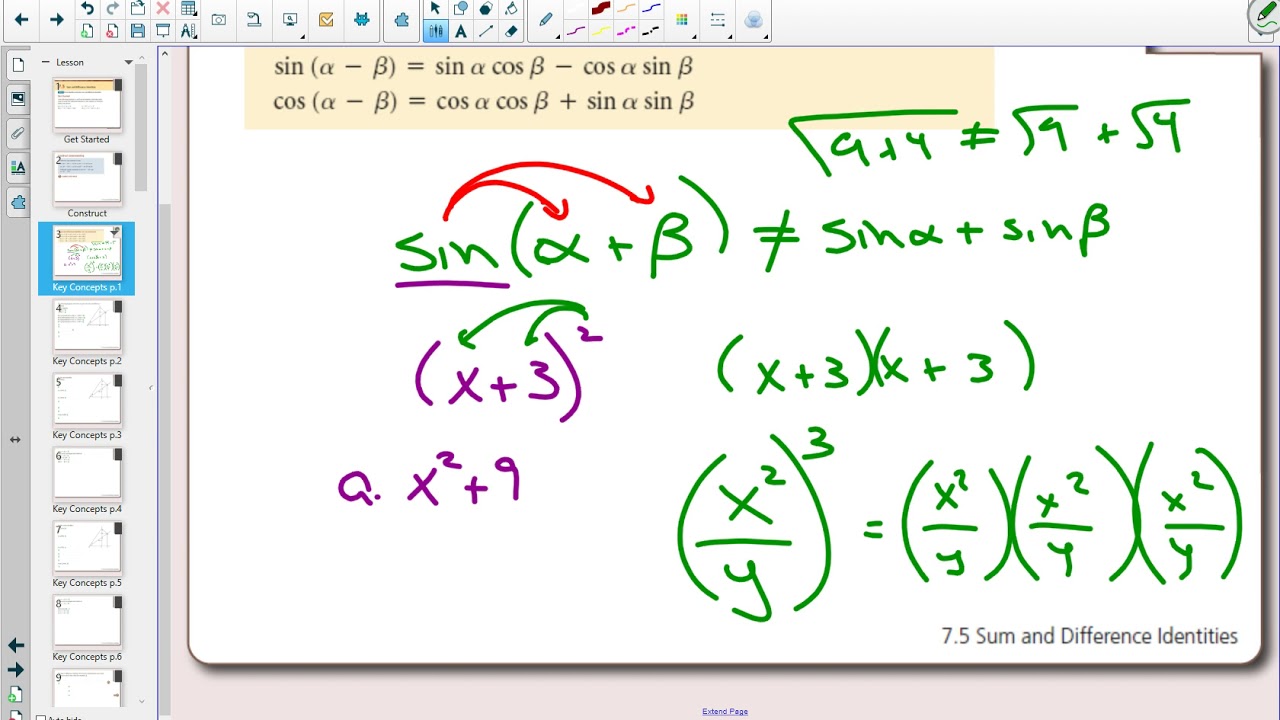This screenshot has width=1280, height=720.
Task: Select the Regular Polygons tool
Action: pyautogui.click(x=485, y=9)
